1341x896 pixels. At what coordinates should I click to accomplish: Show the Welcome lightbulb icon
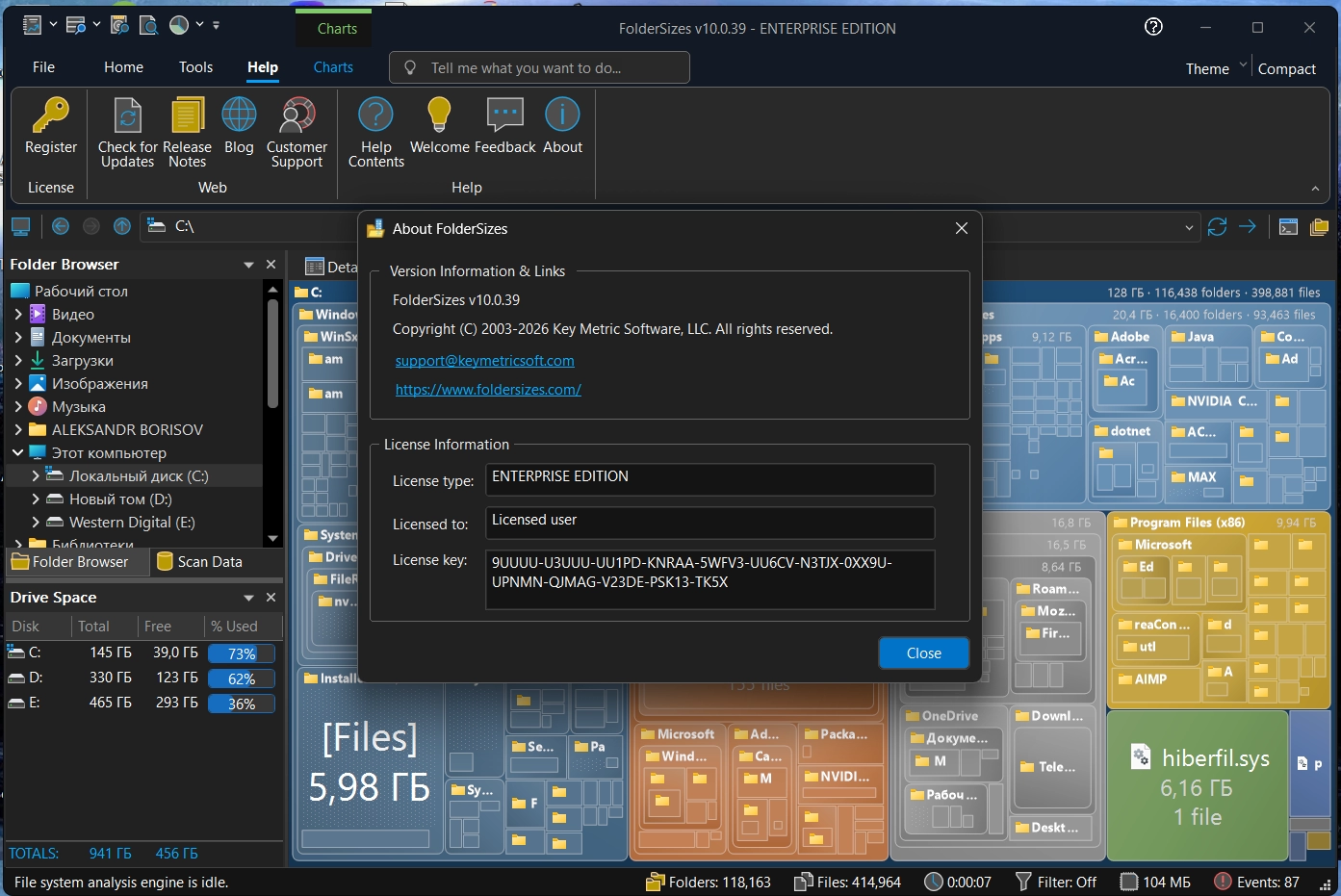coord(439,117)
